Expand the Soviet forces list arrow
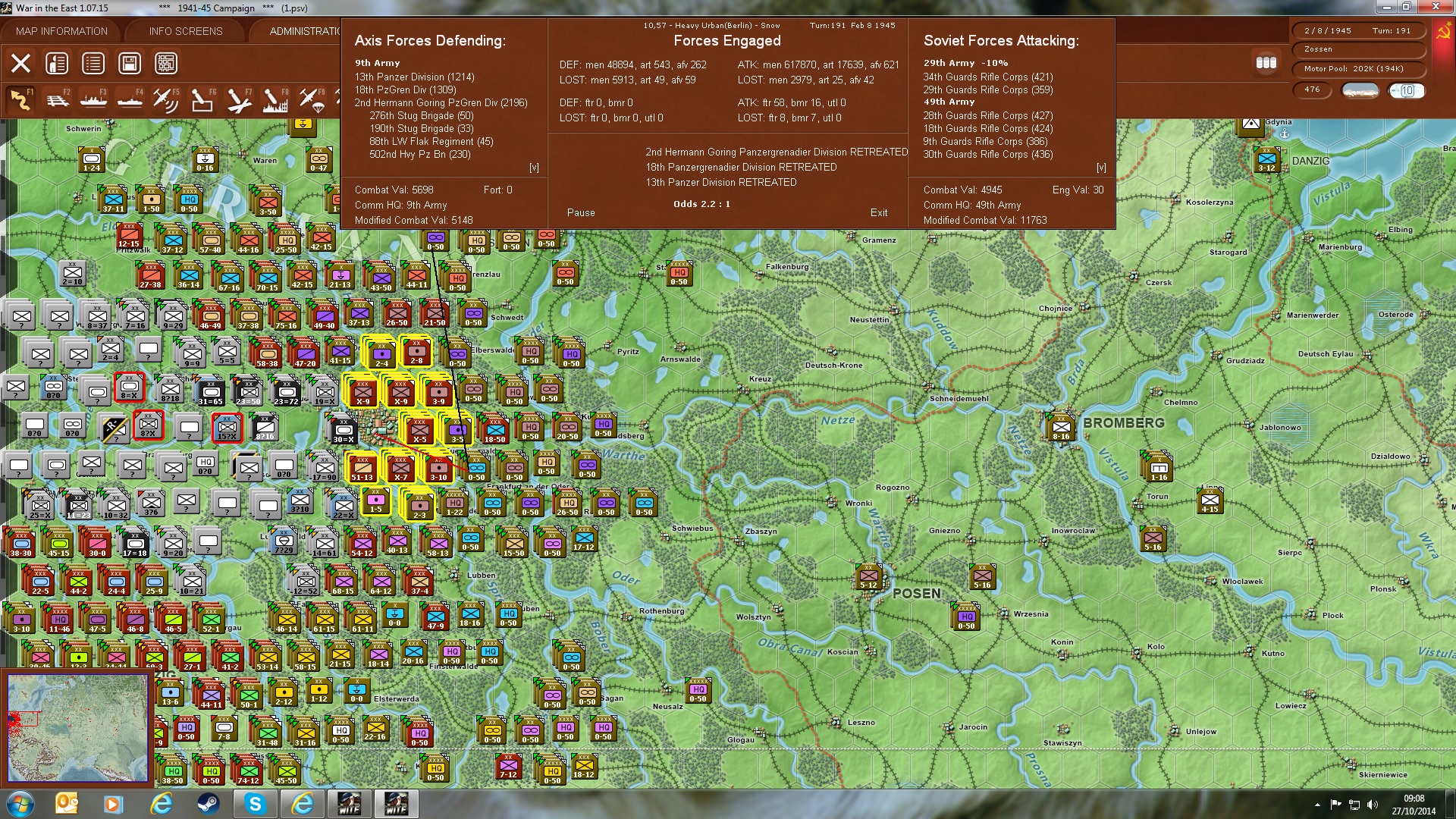 tap(1101, 168)
